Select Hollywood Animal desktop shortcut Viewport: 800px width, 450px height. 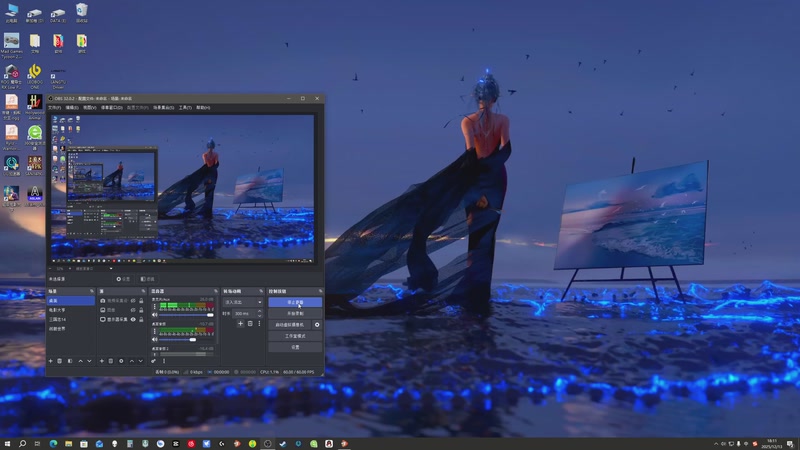tap(35, 107)
